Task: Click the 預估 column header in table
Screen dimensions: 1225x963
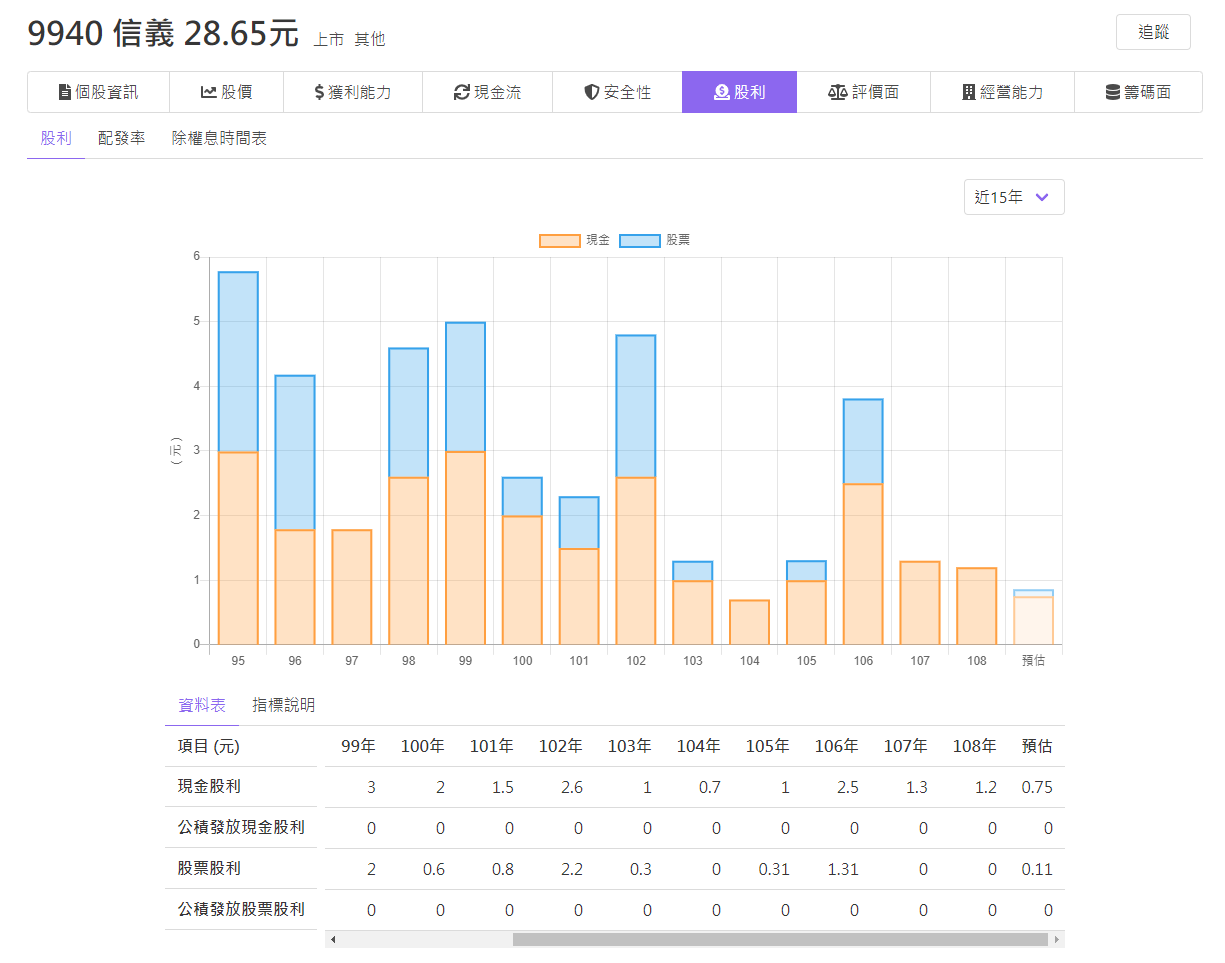Action: (1037, 746)
